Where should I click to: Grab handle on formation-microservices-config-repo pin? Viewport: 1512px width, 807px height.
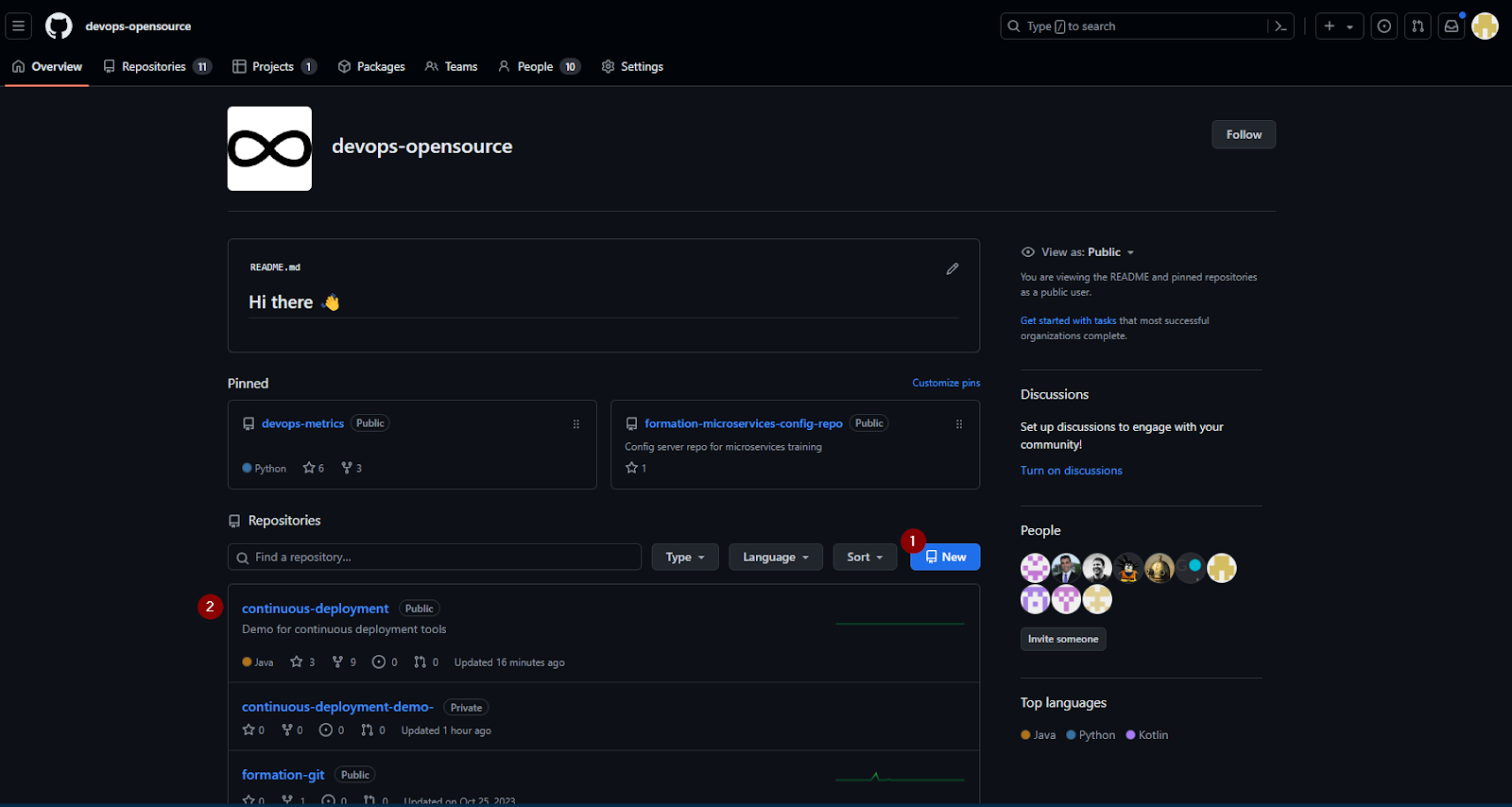click(959, 424)
